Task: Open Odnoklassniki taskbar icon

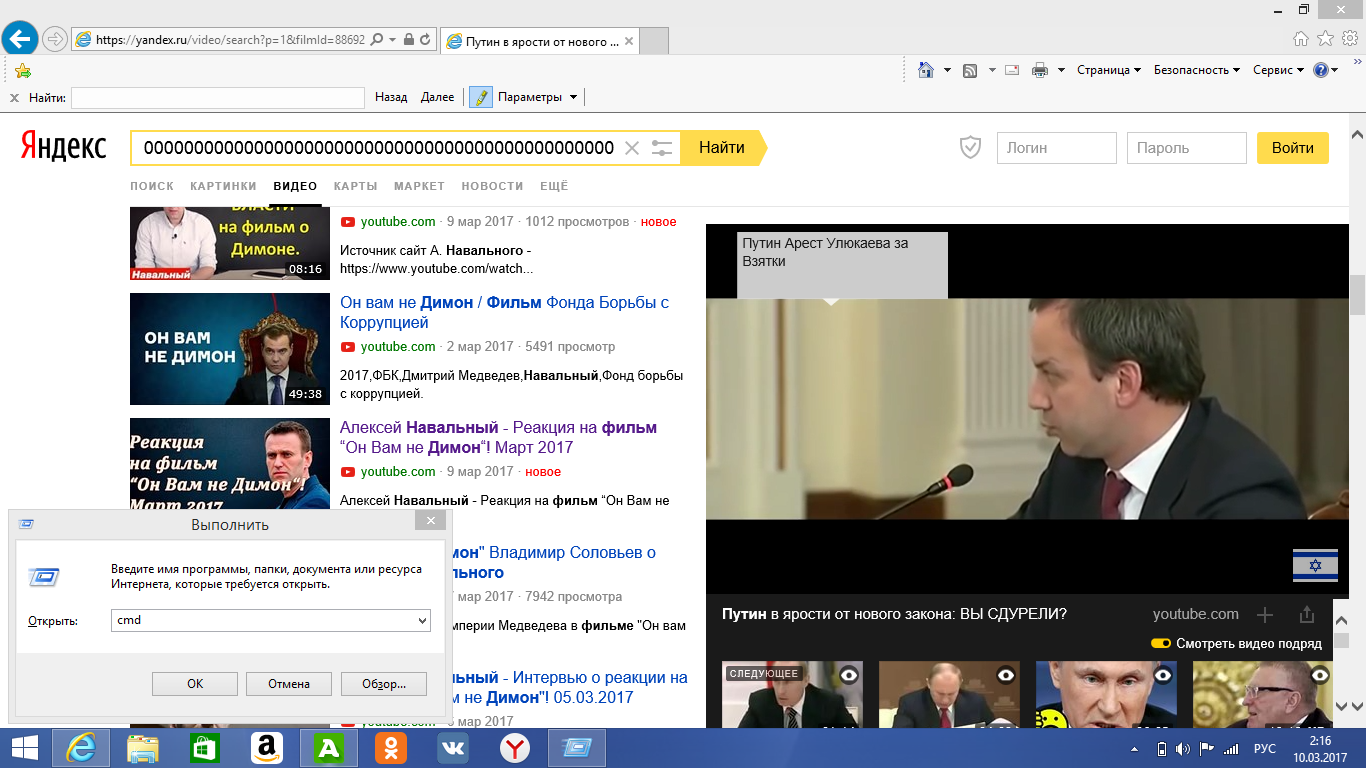Action: [391, 748]
